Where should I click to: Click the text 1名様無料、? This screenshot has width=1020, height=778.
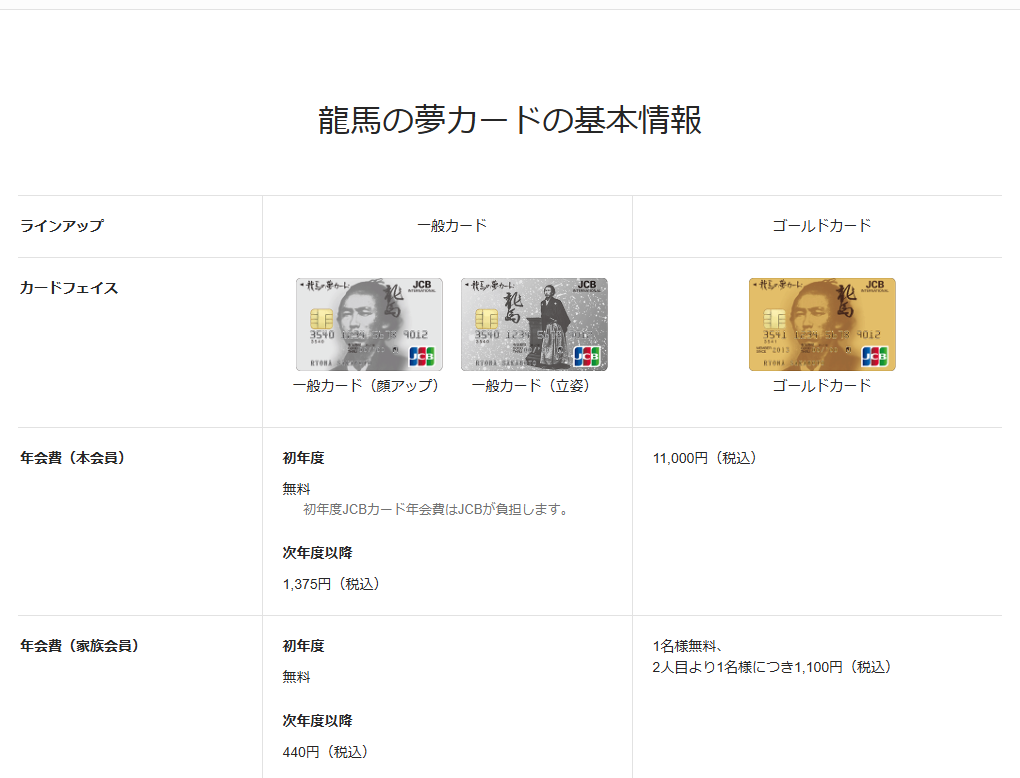tap(688, 646)
